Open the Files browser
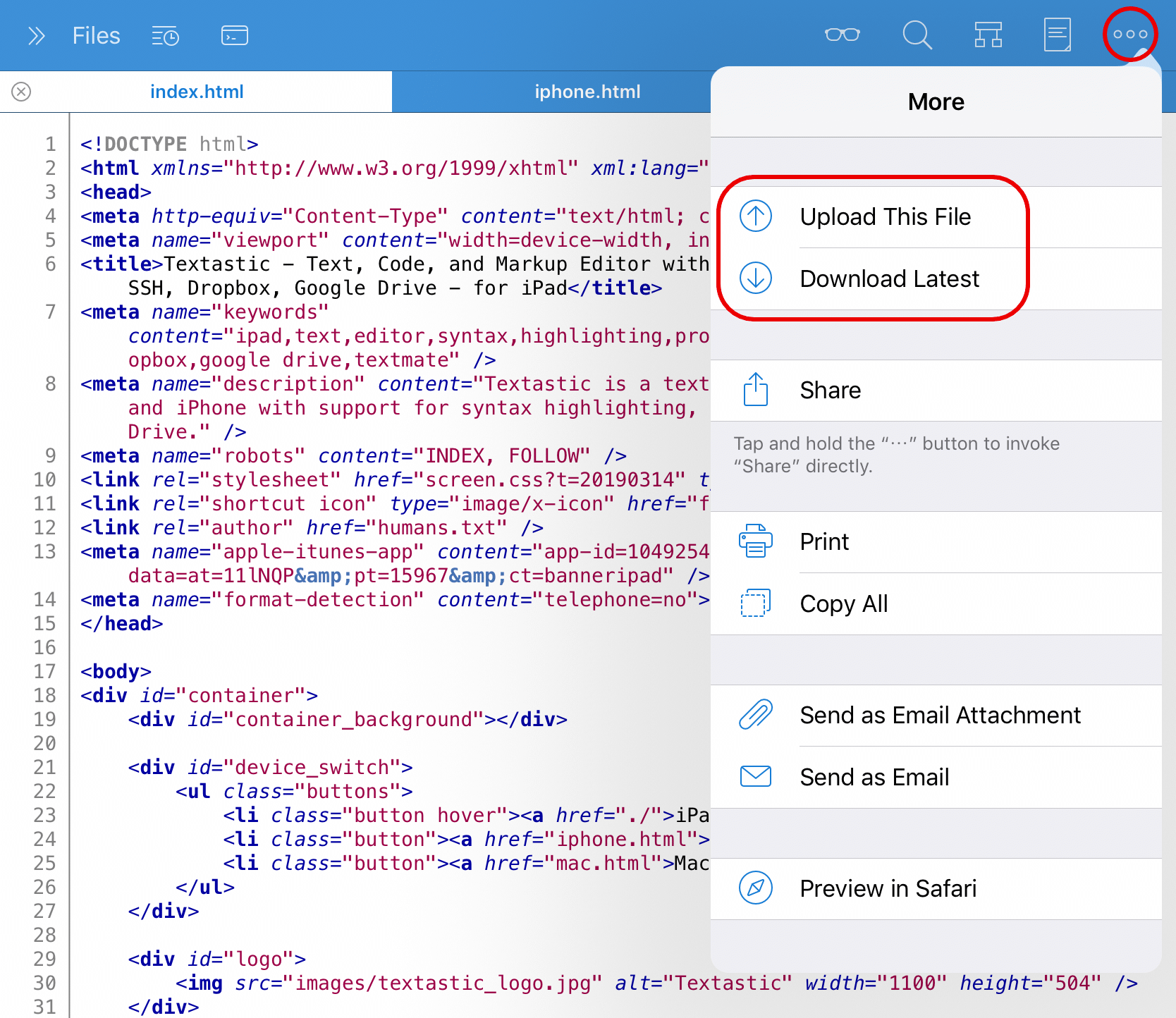Viewport: 1176px width, 1018px height. 96,35
